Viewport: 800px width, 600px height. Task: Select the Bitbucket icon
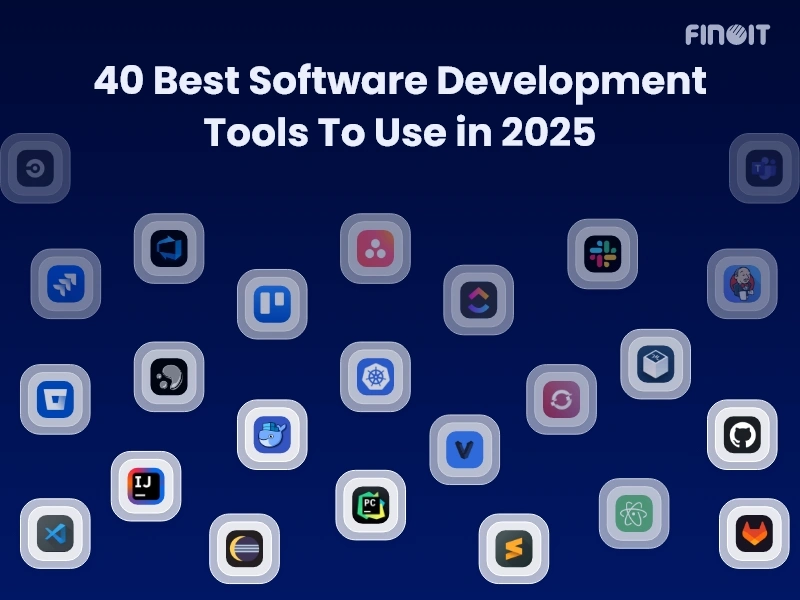click(55, 399)
